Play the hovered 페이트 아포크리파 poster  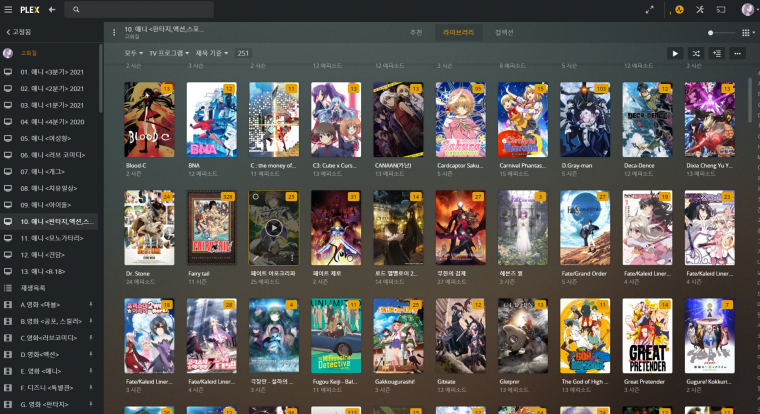tap(274, 228)
